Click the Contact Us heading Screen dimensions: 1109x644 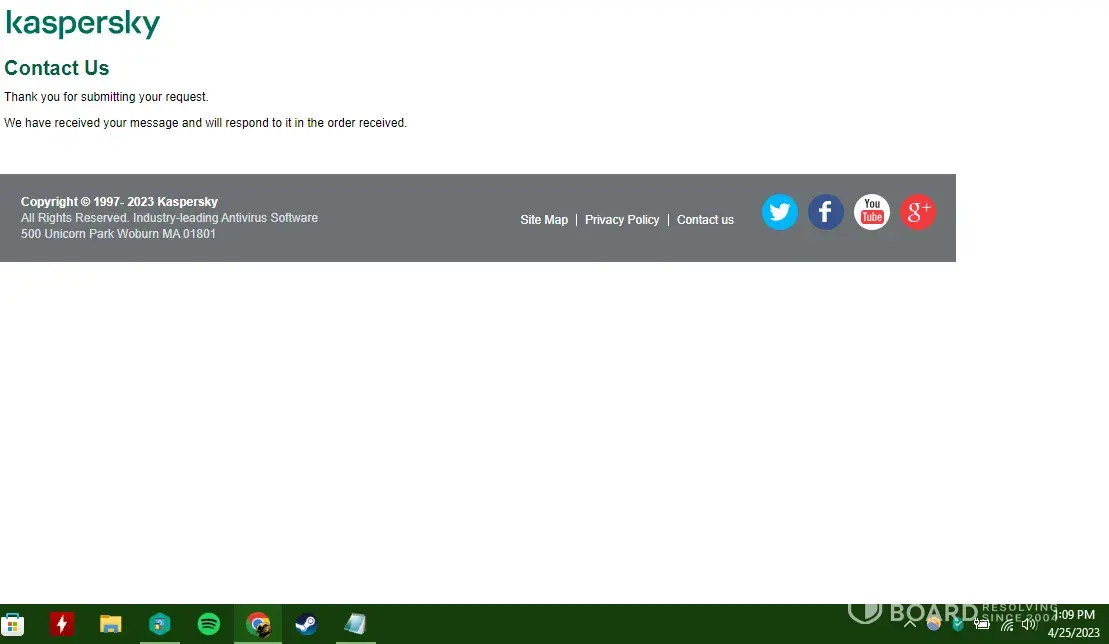click(x=57, y=68)
